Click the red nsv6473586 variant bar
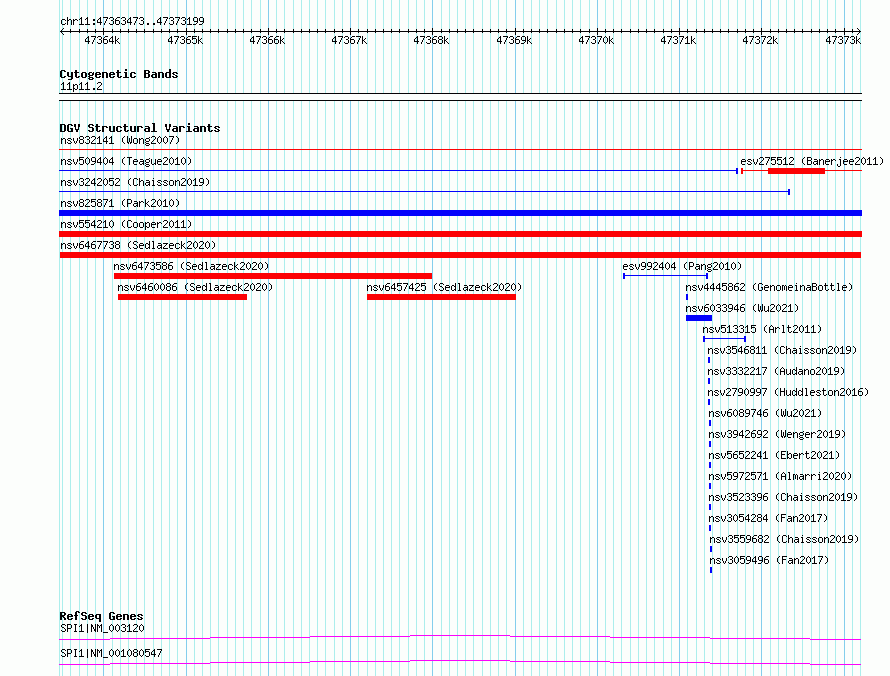 tap(273, 276)
